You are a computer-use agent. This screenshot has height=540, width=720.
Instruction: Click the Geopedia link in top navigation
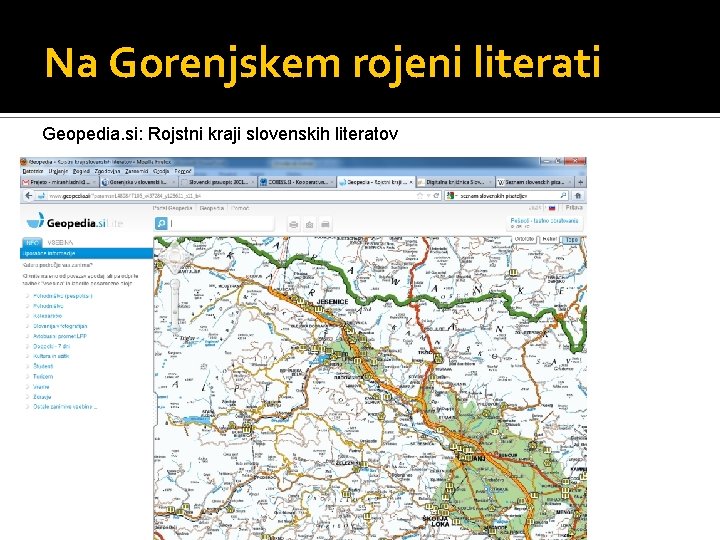click(212, 208)
